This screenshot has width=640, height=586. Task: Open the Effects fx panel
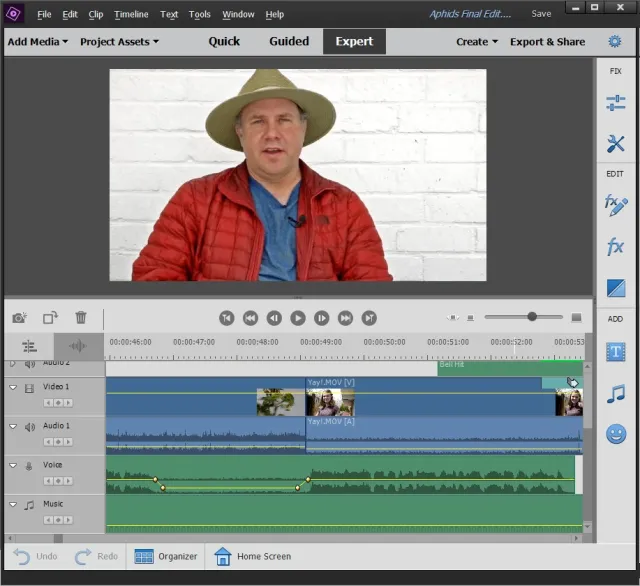pyautogui.click(x=616, y=247)
